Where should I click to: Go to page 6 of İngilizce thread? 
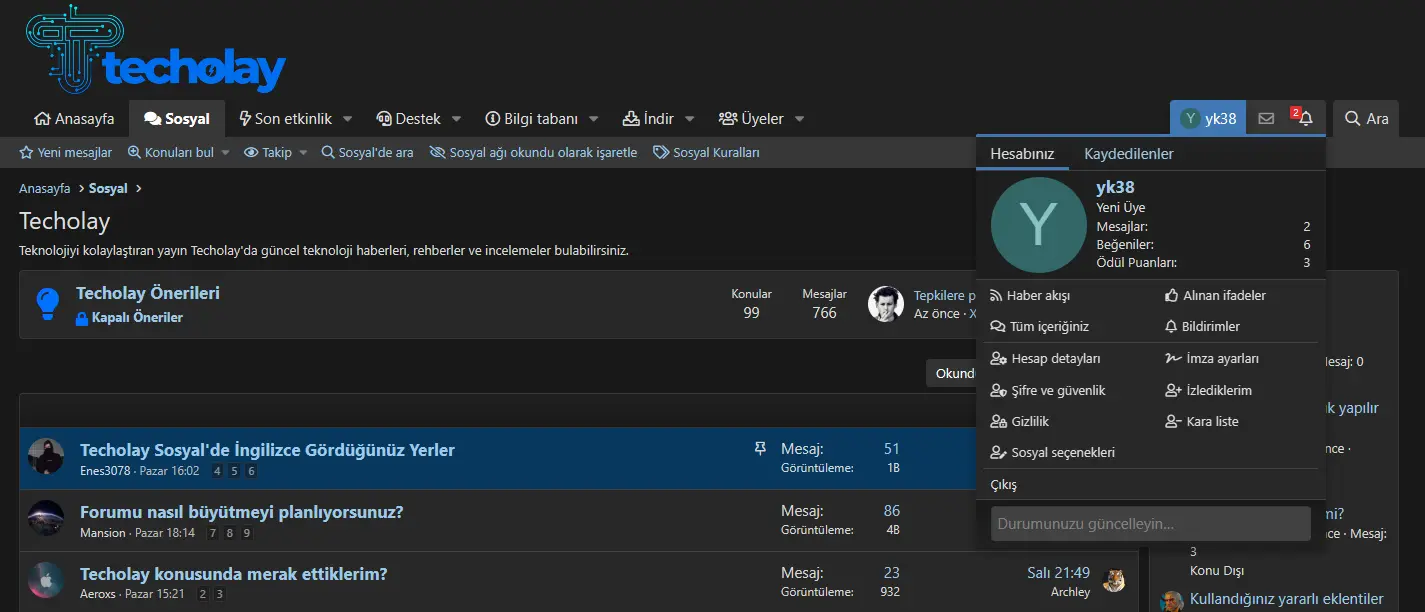(x=252, y=471)
